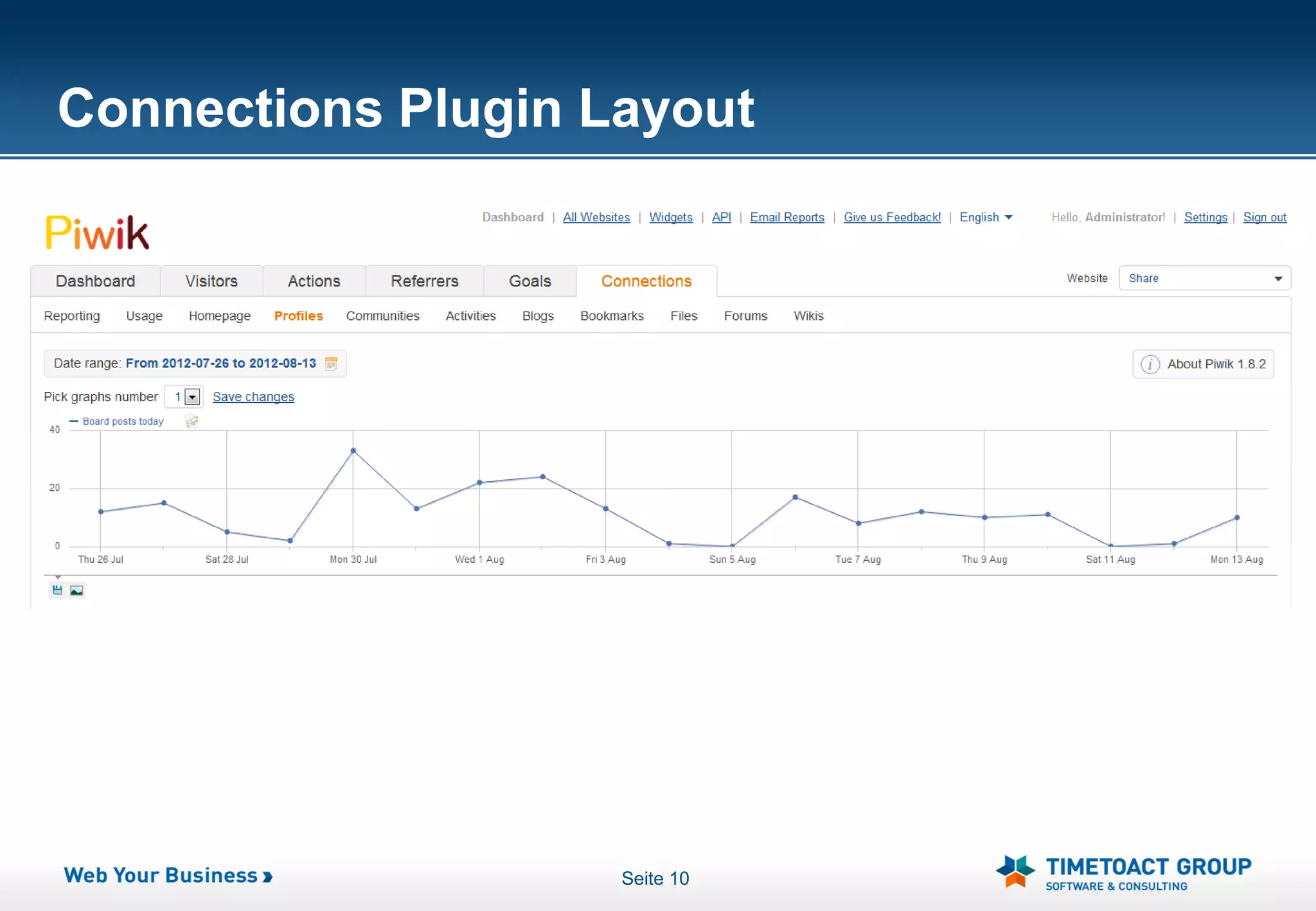Click the About Piwik 1.8.2 button
The image size is (1316, 911).
[x=1203, y=364]
